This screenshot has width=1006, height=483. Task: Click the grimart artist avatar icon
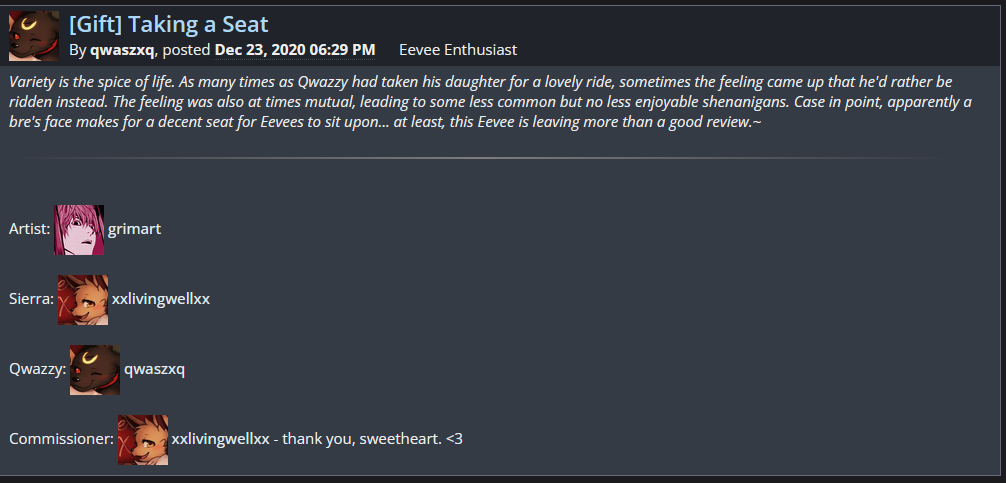click(x=79, y=230)
